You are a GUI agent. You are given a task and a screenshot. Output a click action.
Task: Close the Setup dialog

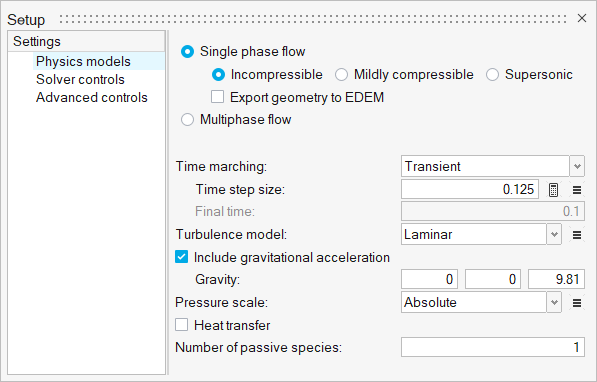click(x=581, y=18)
